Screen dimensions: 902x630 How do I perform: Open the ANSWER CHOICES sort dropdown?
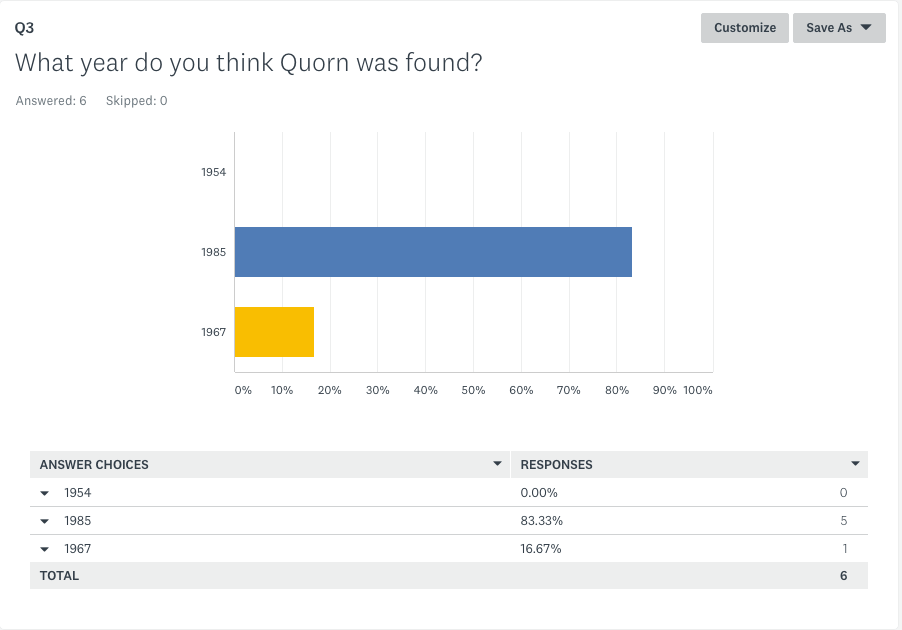tap(497, 464)
